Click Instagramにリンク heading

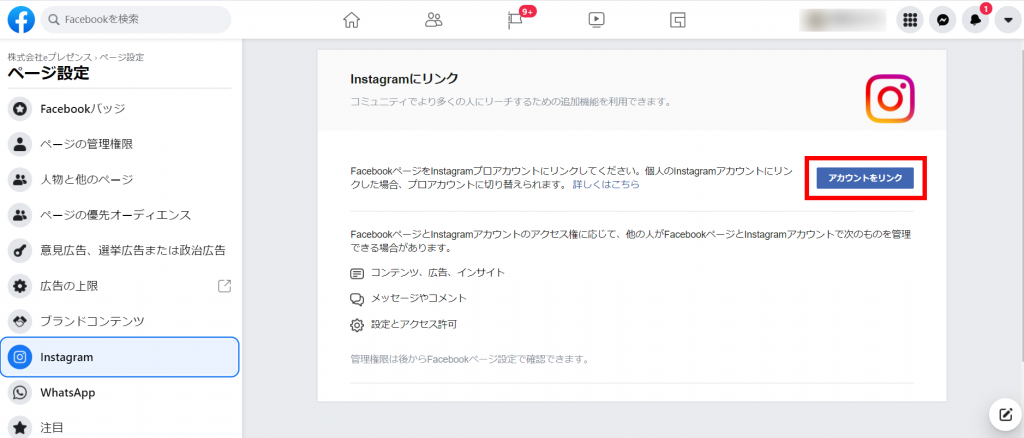pos(404,79)
